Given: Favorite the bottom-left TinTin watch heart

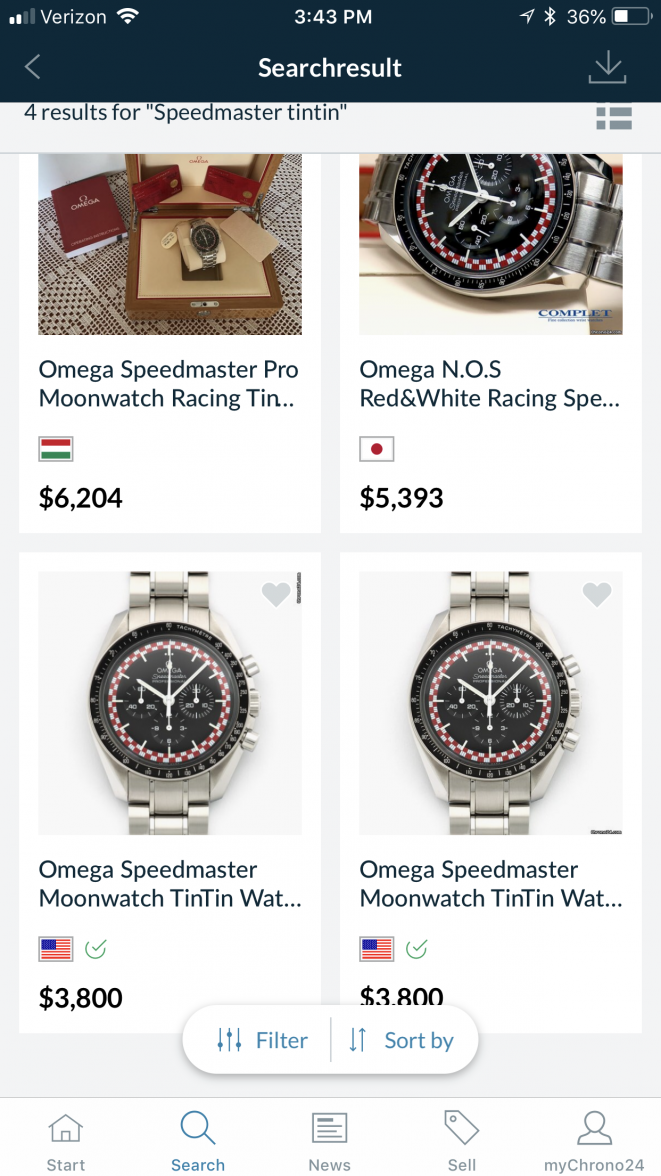Looking at the screenshot, I should pyautogui.click(x=276, y=595).
